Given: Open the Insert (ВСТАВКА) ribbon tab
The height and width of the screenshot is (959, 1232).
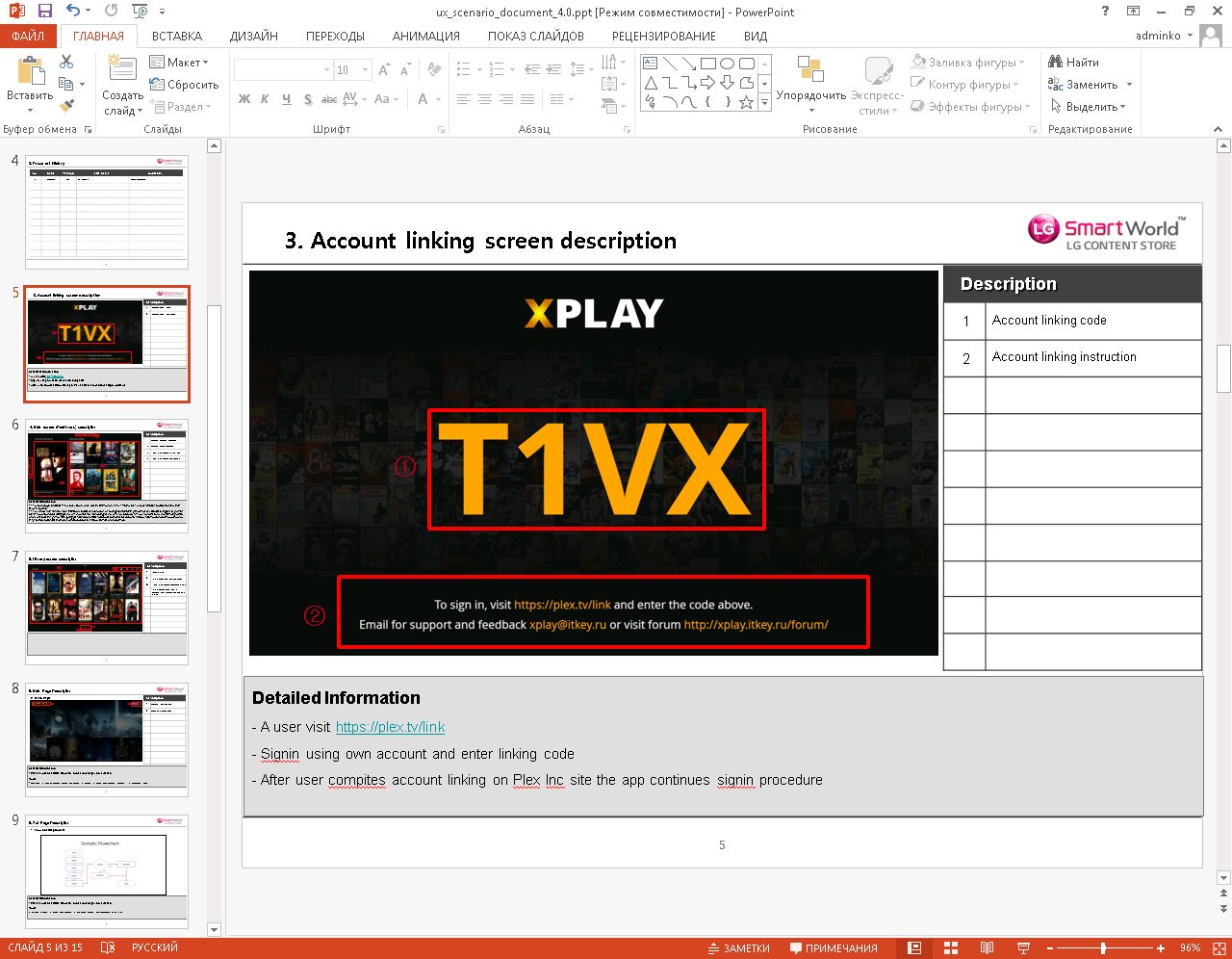Looking at the screenshot, I should pyautogui.click(x=176, y=37).
